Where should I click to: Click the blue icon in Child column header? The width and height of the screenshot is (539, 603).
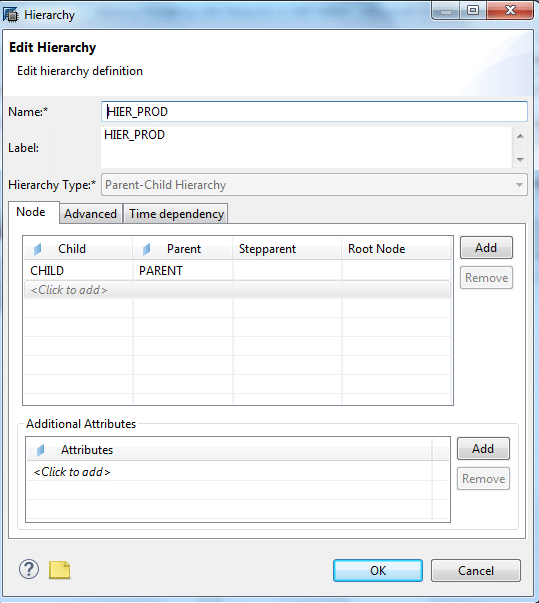click(x=37, y=249)
